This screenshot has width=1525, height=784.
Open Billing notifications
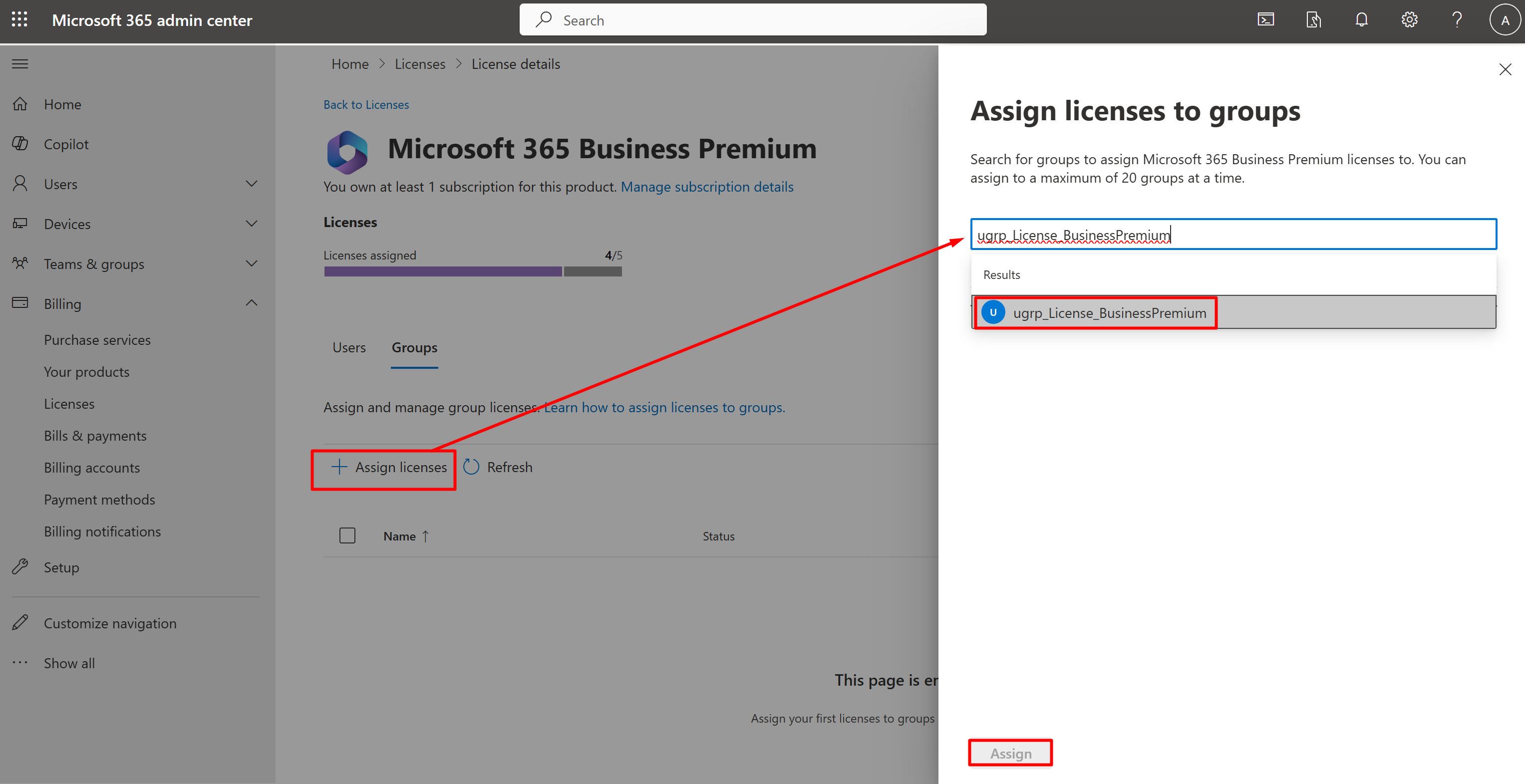102,531
